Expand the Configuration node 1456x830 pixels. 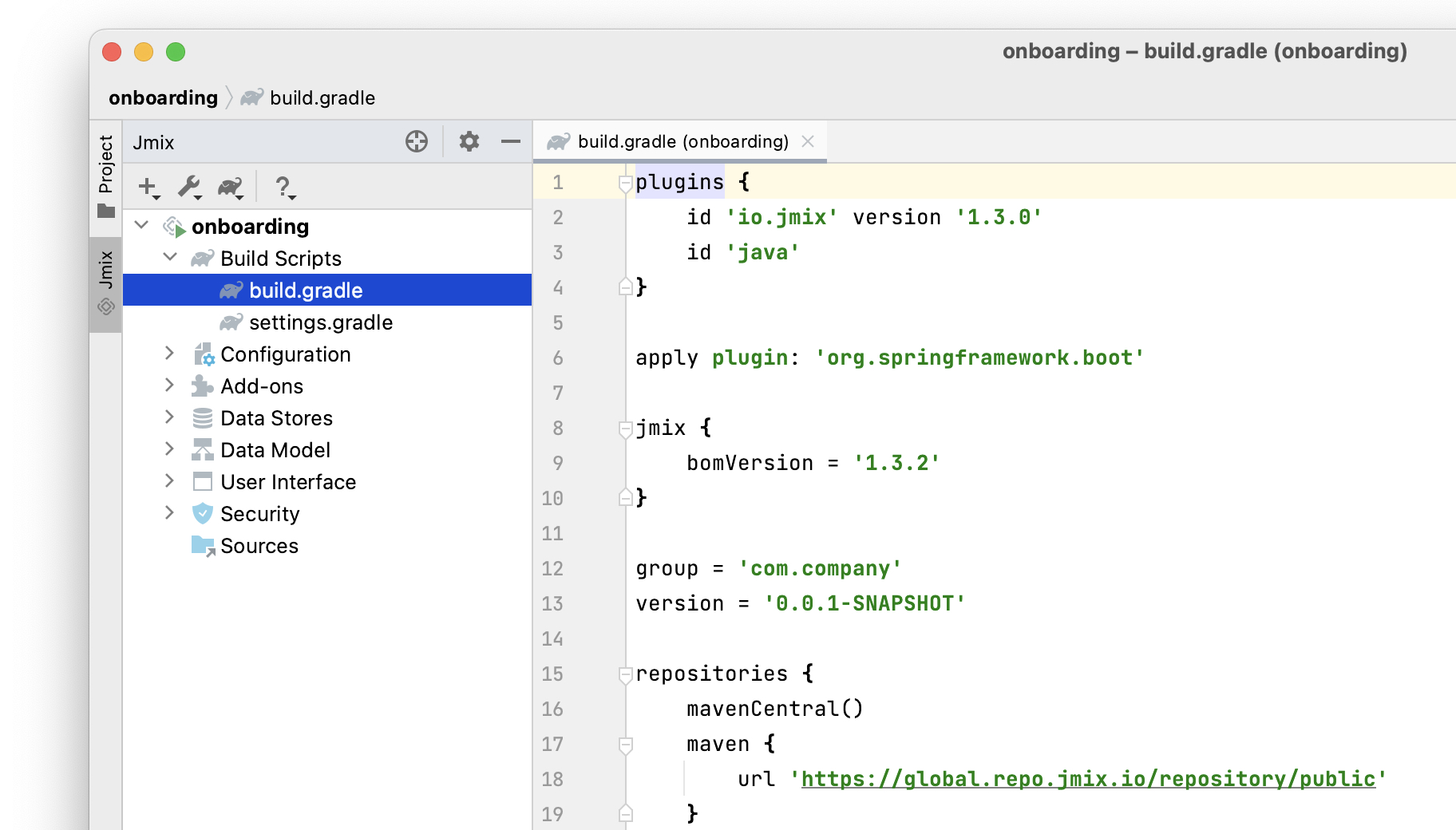point(169,354)
